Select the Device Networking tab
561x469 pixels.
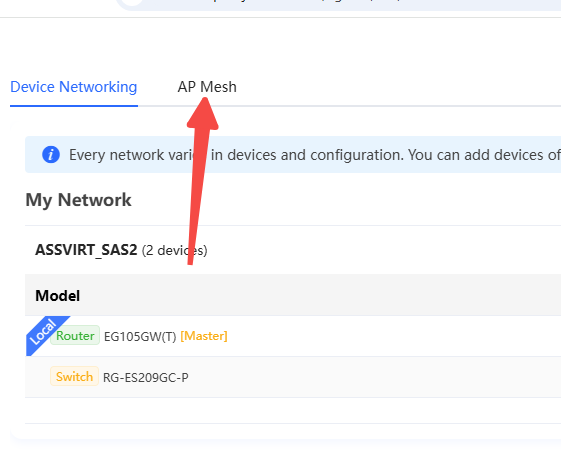[74, 87]
